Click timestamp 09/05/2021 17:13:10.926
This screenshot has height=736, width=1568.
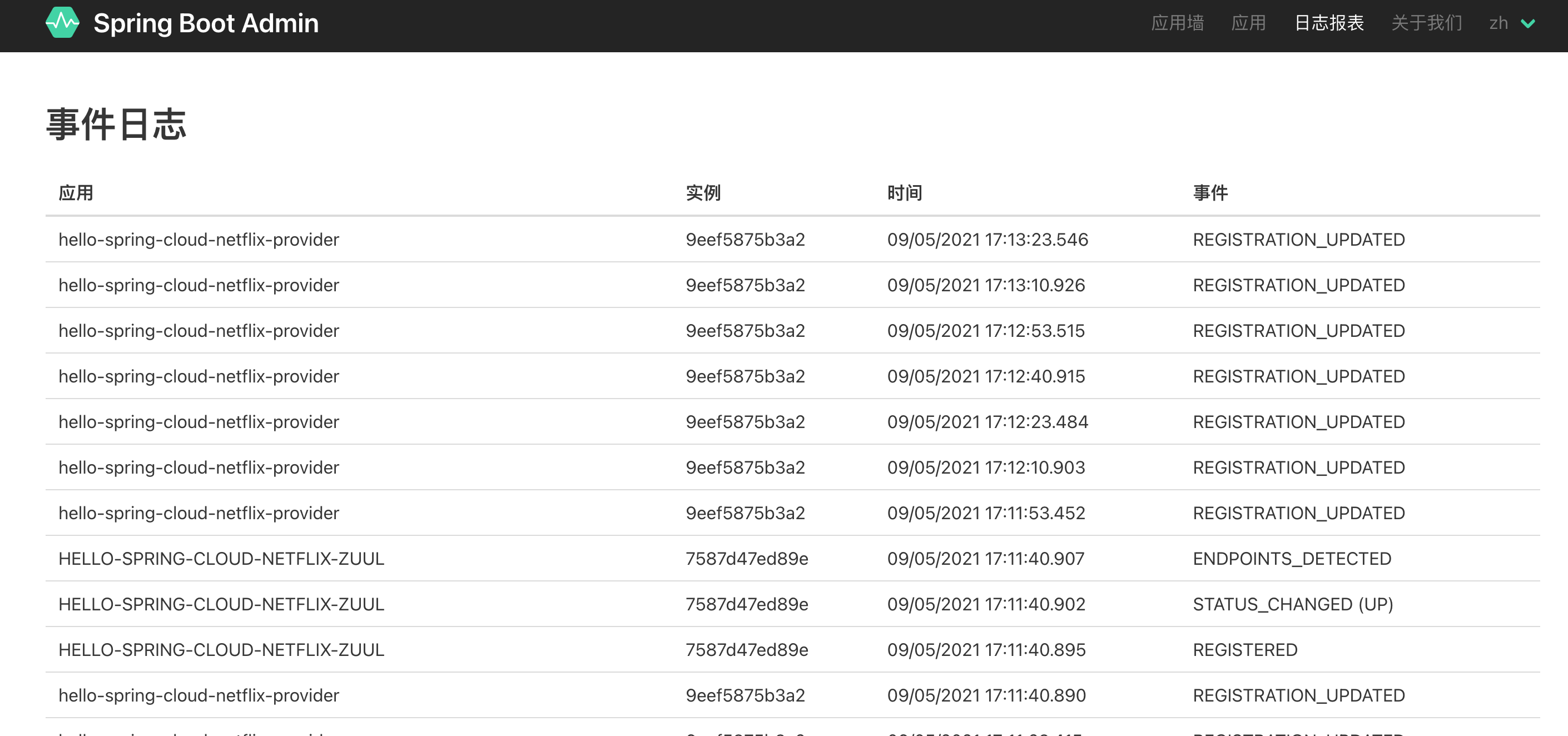pos(986,285)
